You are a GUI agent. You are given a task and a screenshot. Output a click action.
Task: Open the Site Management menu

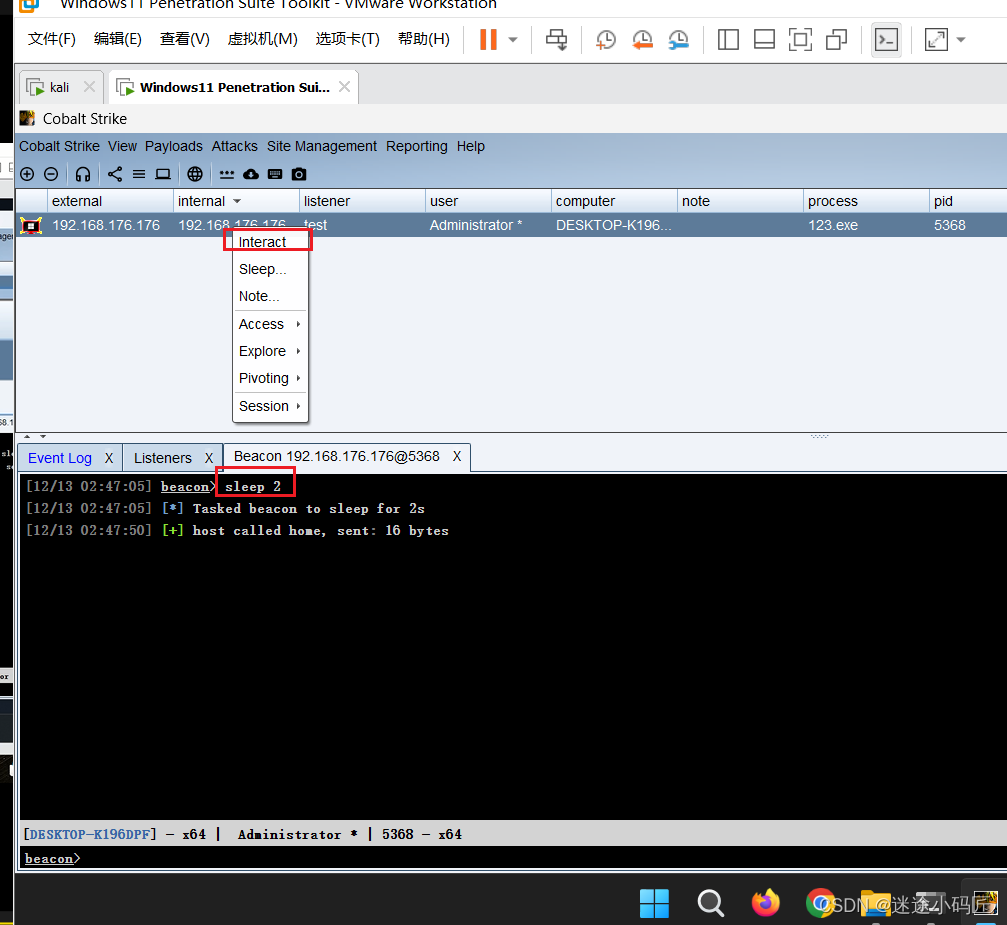click(x=322, y=146)
